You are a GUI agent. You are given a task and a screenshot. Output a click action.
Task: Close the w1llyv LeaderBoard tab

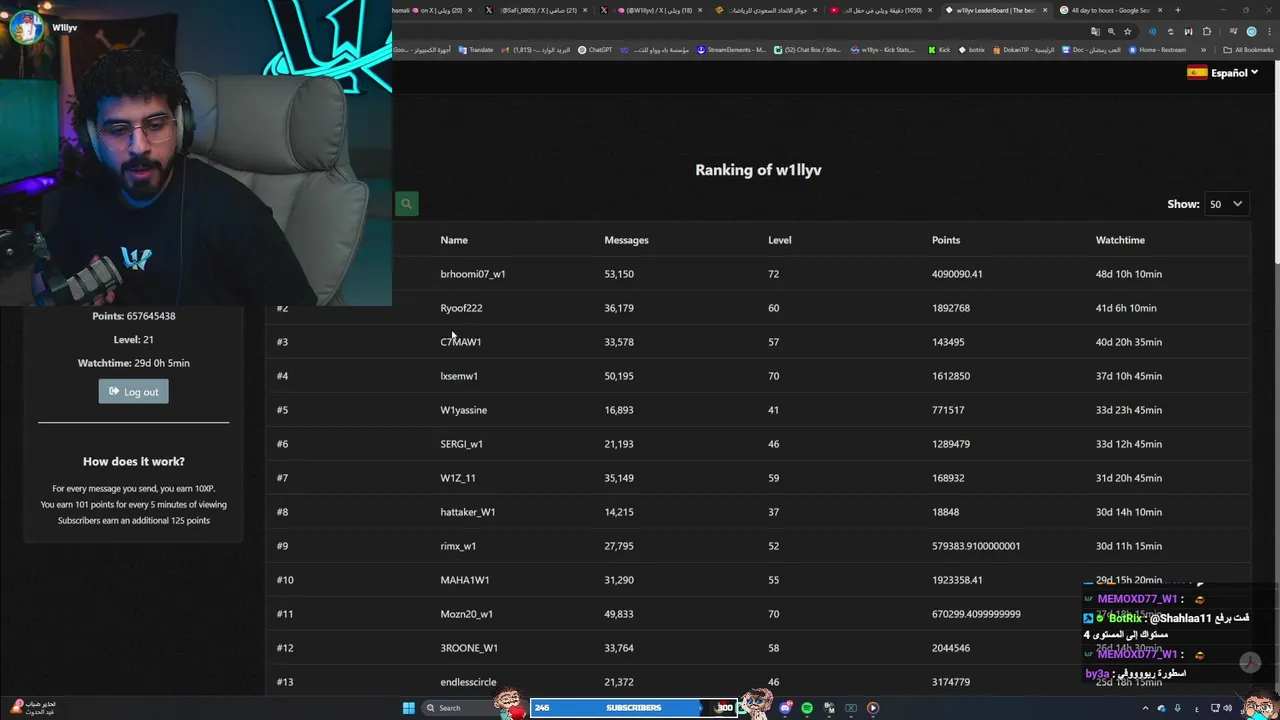pyautogui.click(x=1045, y=10)
